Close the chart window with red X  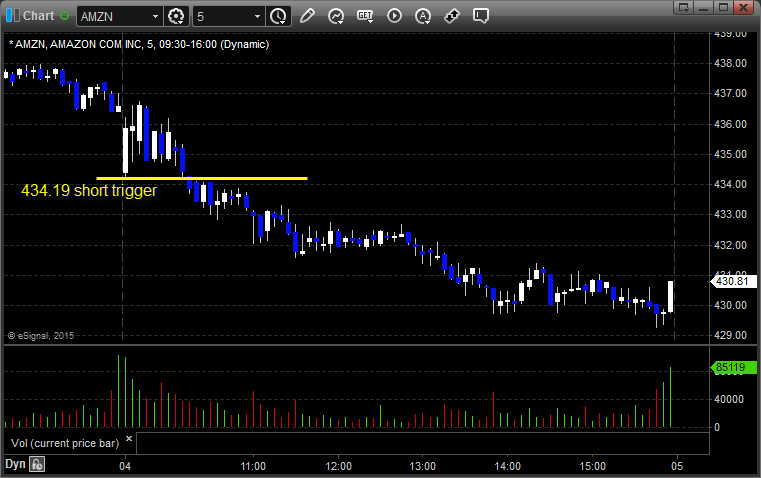coord(744,7)
